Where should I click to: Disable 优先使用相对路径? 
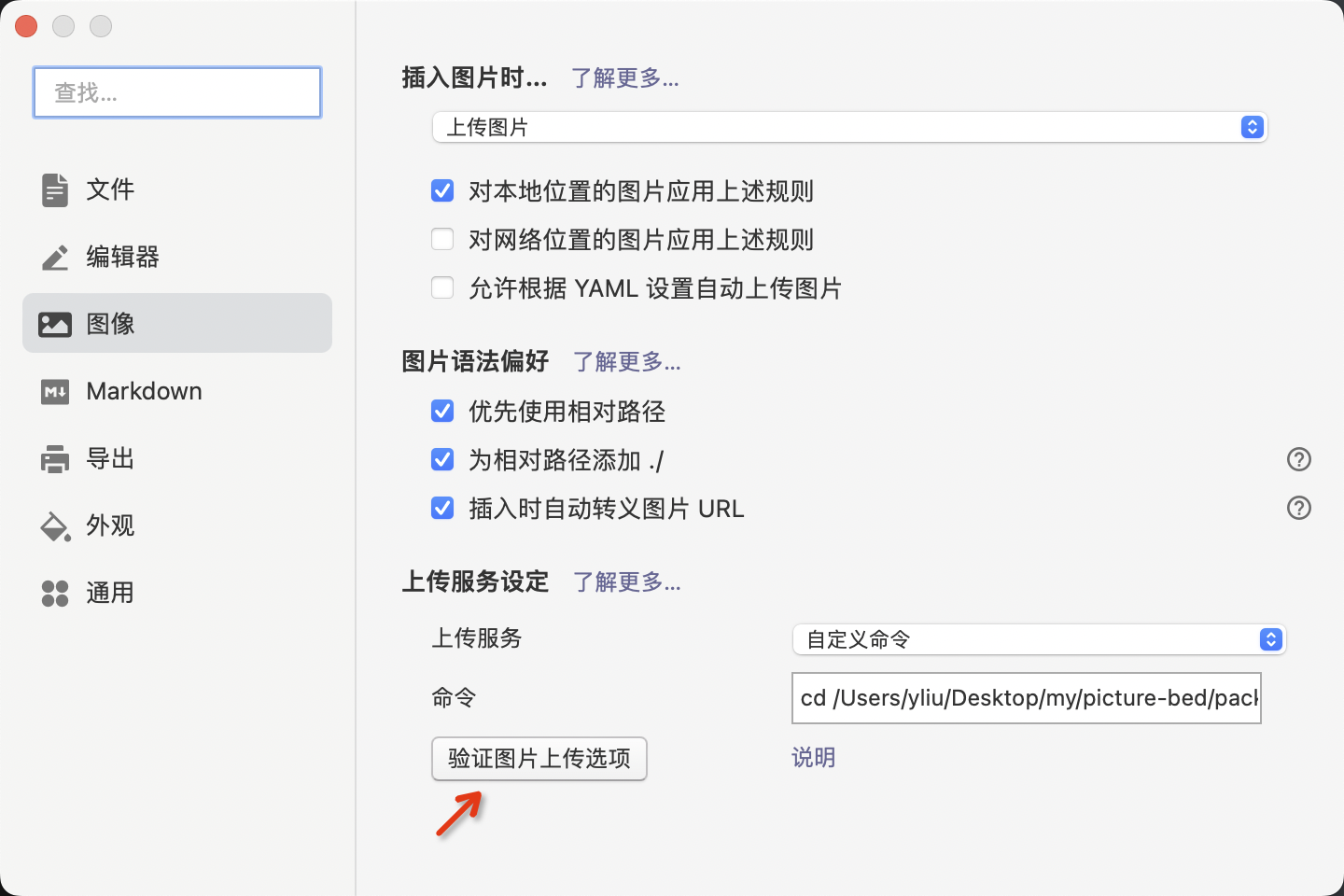441,411
